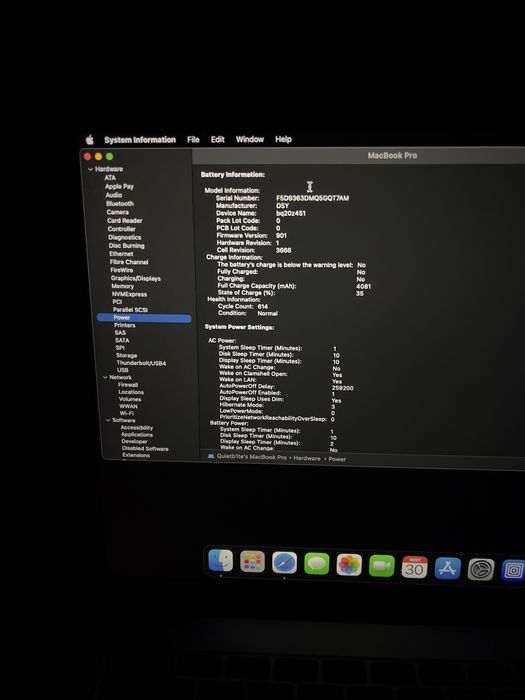Viewport: 525px width, 700px height.
Task: Open System Settings gear in Dock
Action: [x=481, y=569]
